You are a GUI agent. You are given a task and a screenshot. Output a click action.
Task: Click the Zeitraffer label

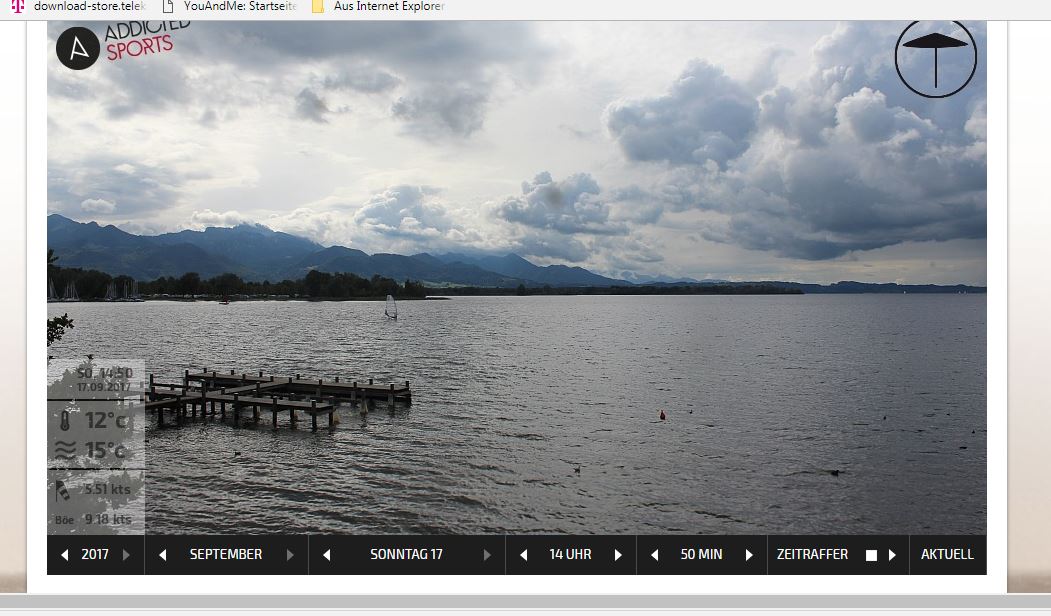coord(812,554)
